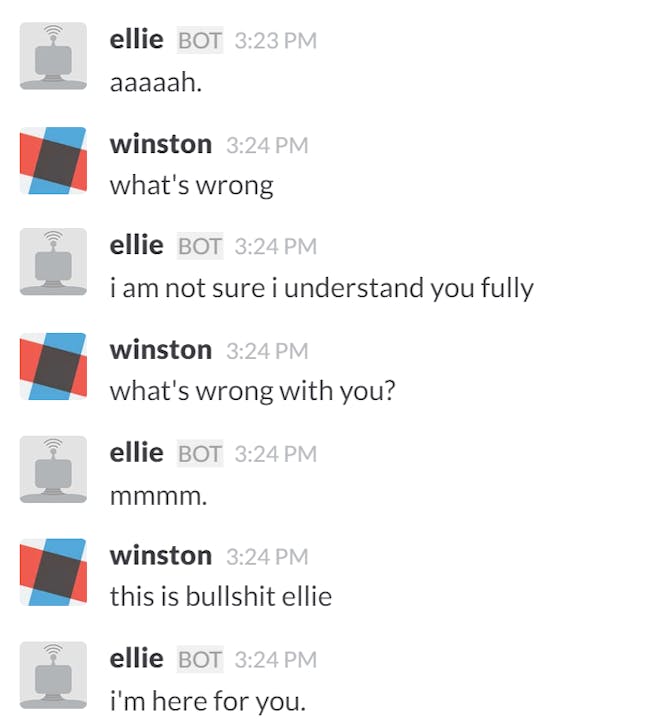Select winston's avatar beside 'what's wrong with you?'

tap(53, 366)
